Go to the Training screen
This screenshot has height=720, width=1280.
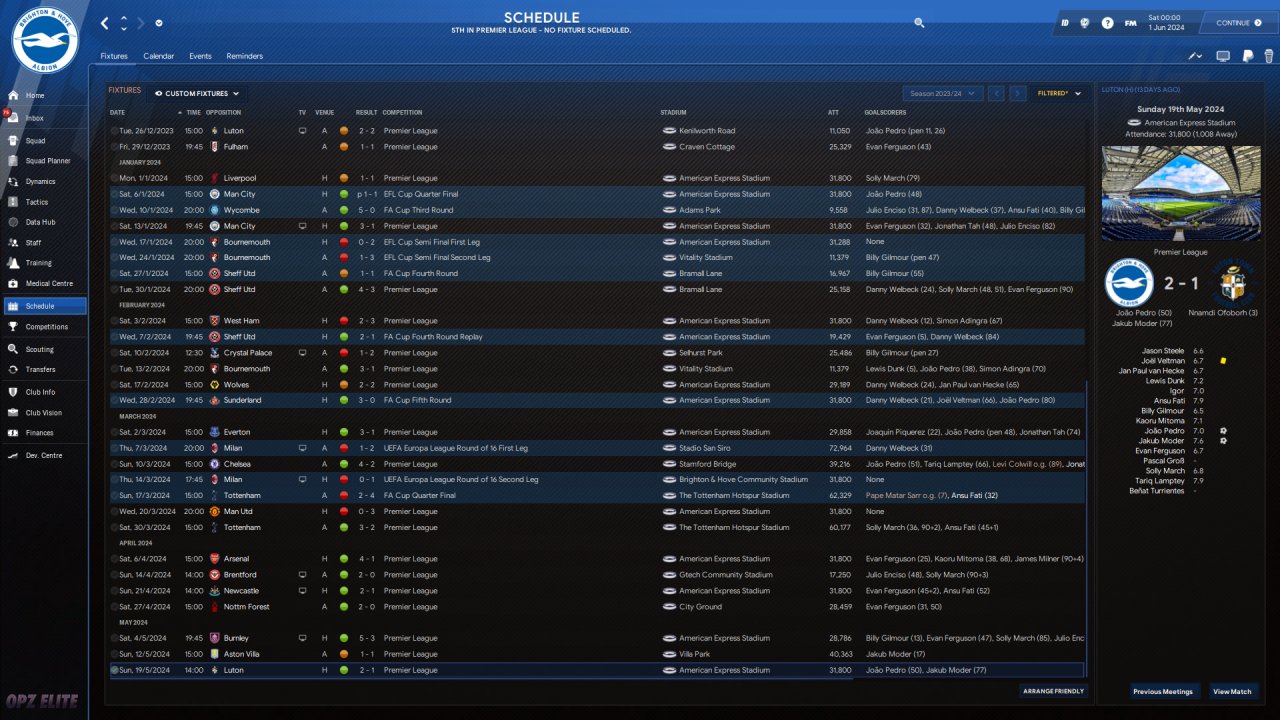coord(44,263)
